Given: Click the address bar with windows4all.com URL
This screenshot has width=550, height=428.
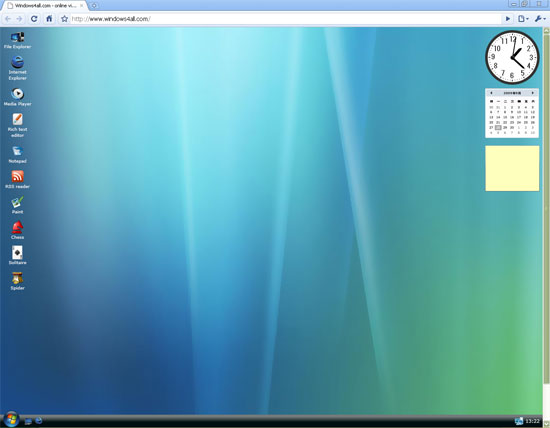Looking at the screenshot, I should tap(287, 19).
